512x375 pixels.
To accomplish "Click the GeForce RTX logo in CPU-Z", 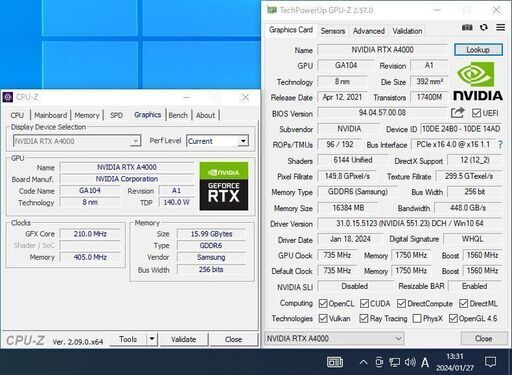I will tap(224, 186).
